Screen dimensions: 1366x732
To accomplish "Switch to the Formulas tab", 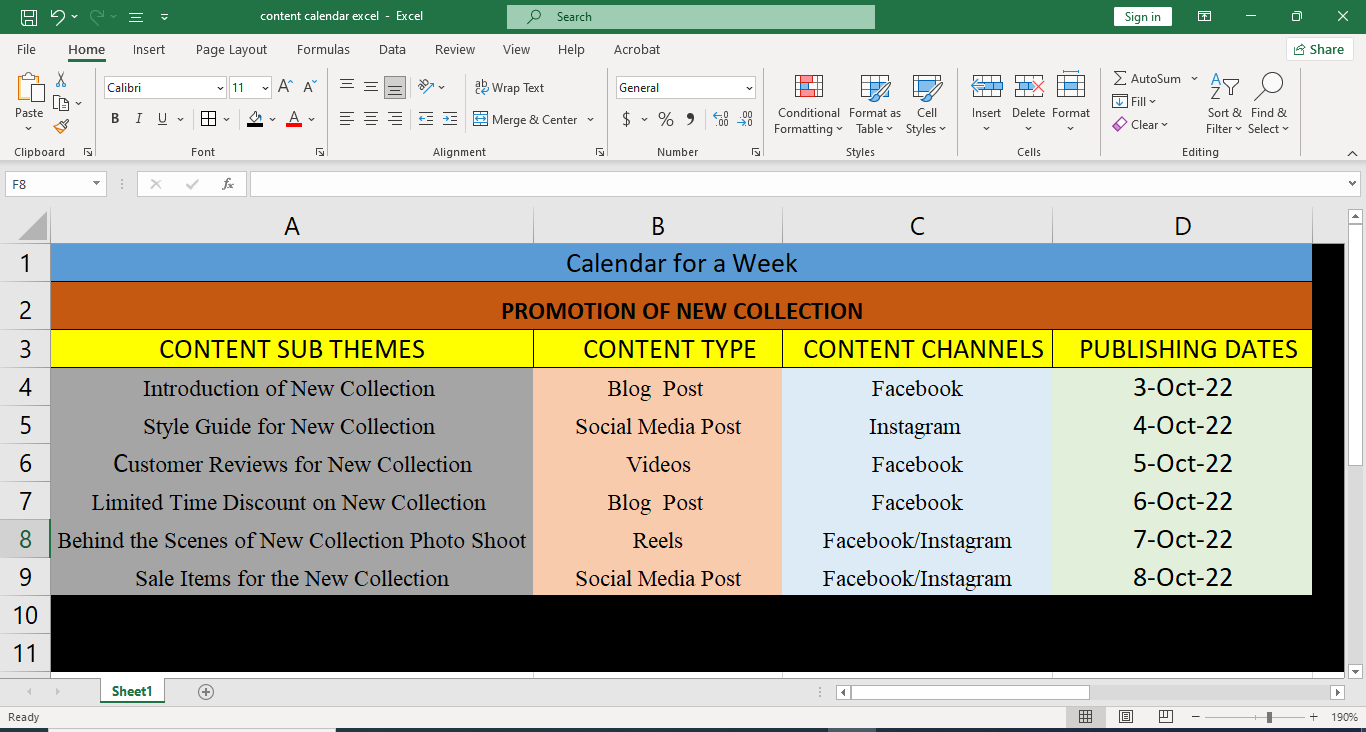I will pyautogui.click(x=323, y=49).
